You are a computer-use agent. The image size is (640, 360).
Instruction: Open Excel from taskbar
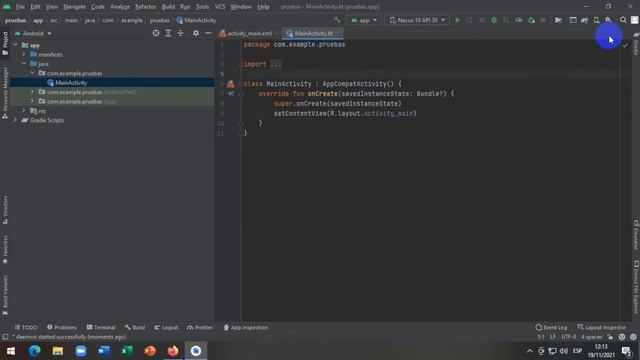(127, 351)
